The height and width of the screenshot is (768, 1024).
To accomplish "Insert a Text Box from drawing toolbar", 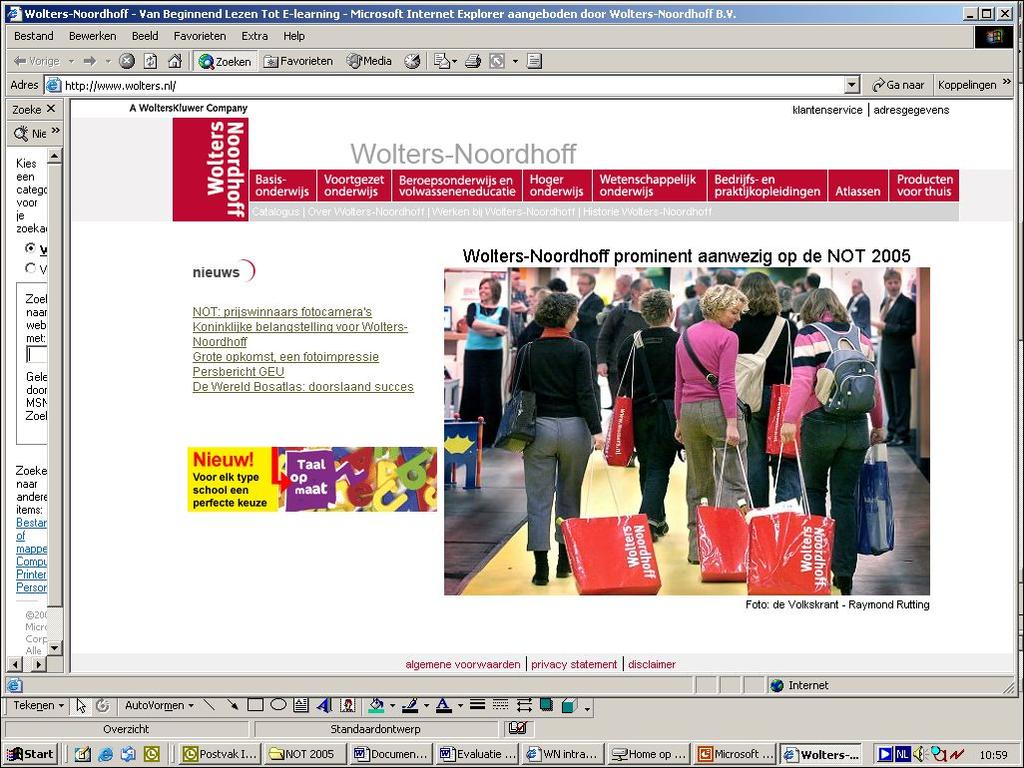I will [301, 705].
